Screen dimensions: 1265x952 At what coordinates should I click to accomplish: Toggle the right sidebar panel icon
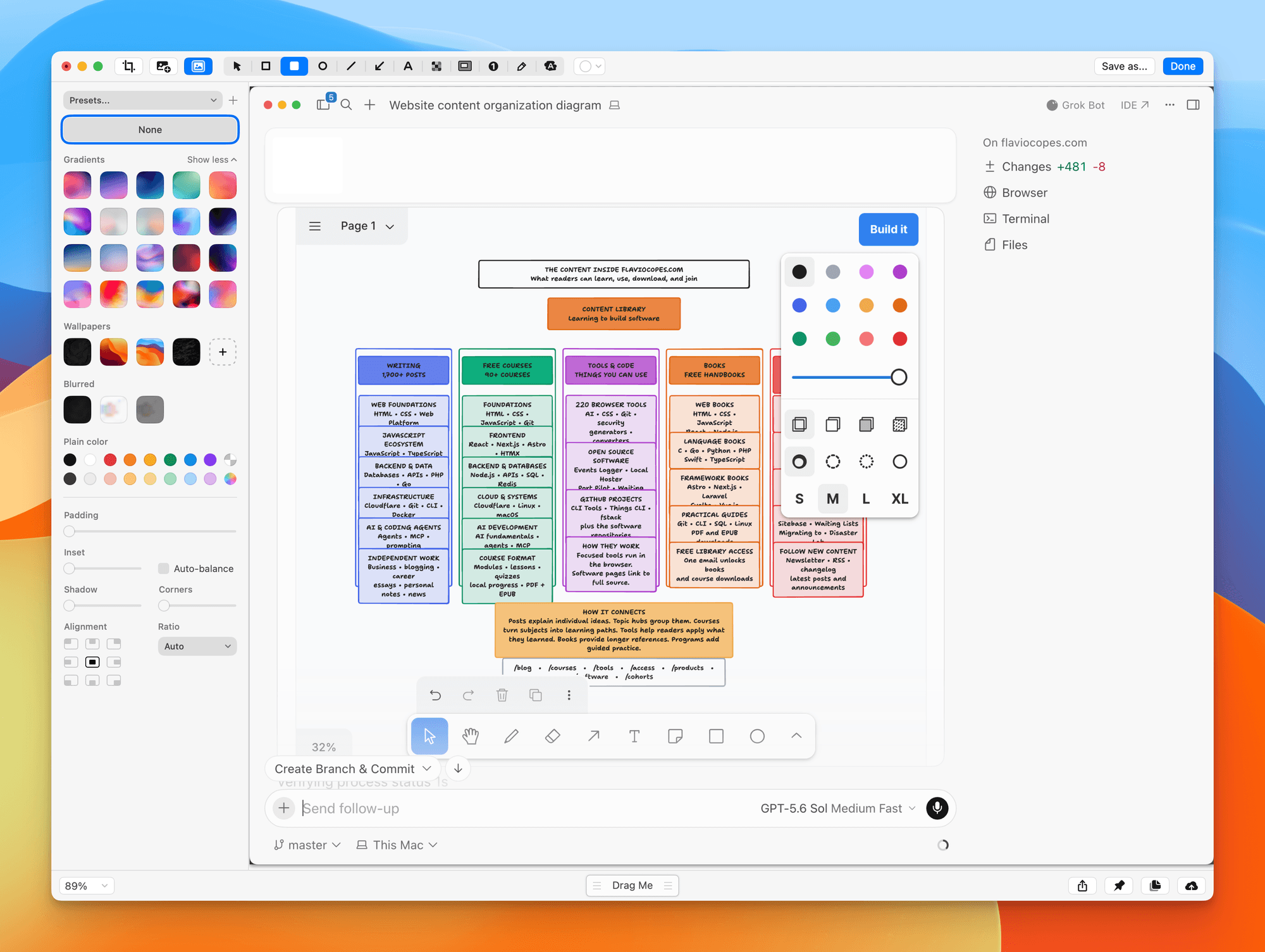pyautogui.click(x=1194, y=105)
